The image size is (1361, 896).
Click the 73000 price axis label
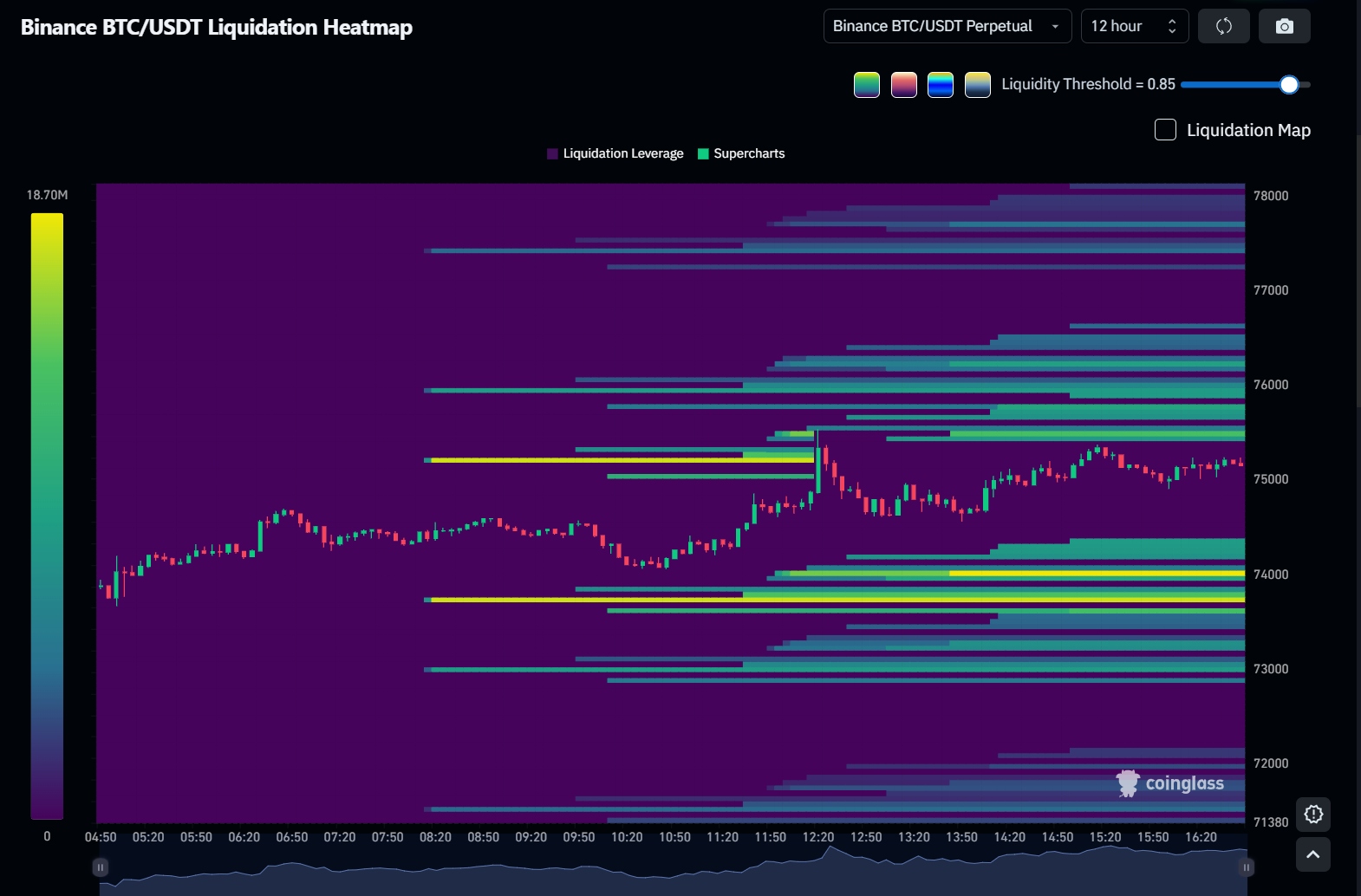(1271, 669)
